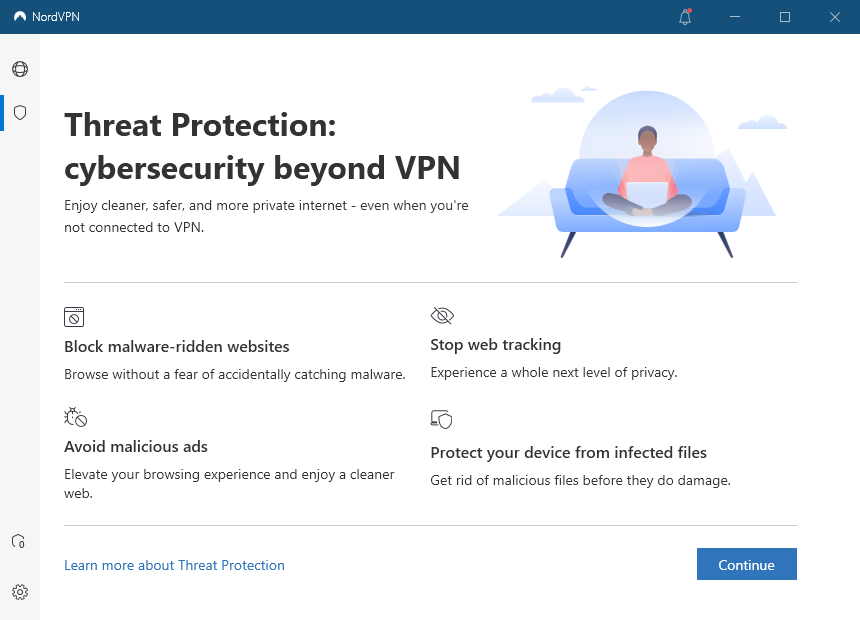Open the VPN servers globe icon
Screen dimensions: 860x620
[x=19, y=69]
